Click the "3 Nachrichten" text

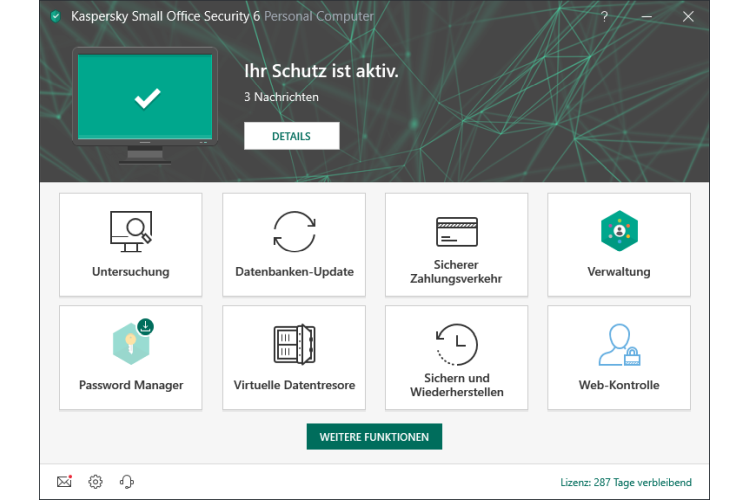[281, 97]
